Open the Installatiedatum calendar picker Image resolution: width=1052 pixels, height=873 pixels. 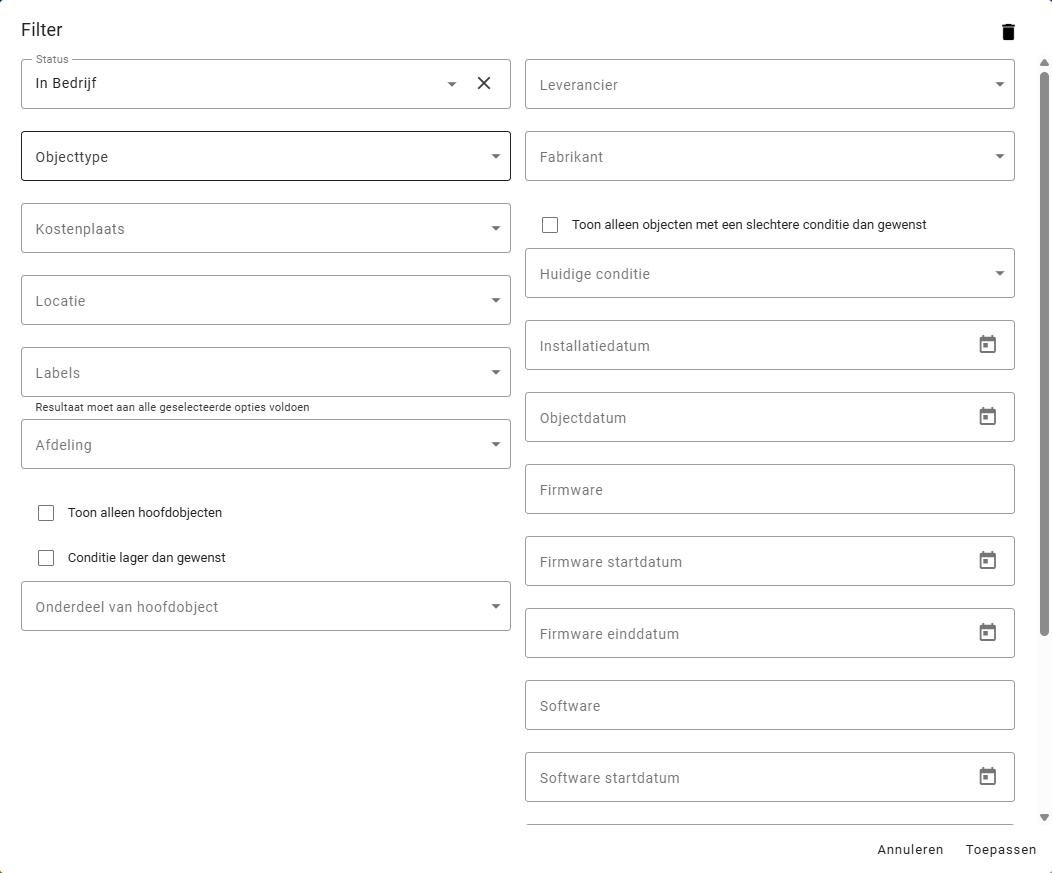click(x=987, y=345)
